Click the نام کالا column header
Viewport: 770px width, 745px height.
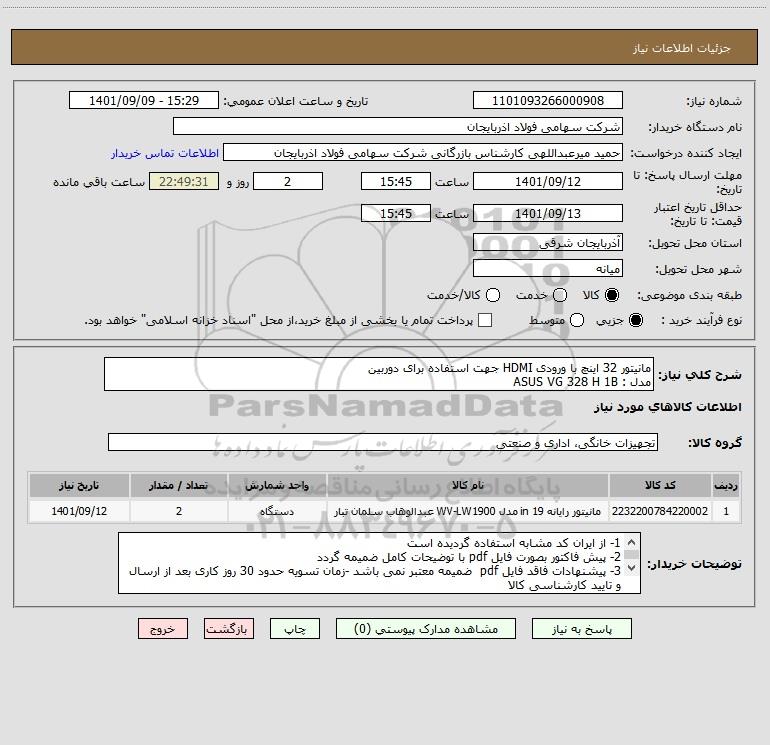click(x=468, y=486)
